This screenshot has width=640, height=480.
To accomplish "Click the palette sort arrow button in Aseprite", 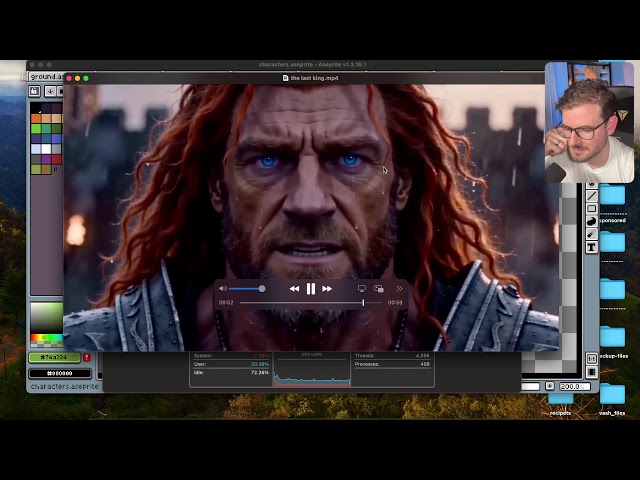I will (x=50, y=91).
